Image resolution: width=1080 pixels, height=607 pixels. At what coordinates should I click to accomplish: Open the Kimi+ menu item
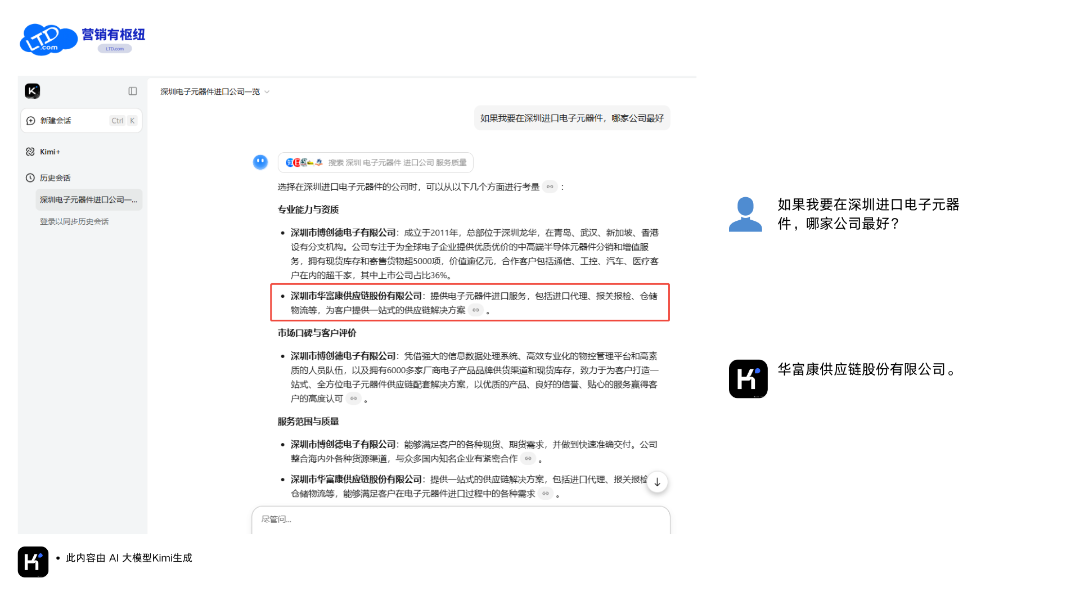click(x=50, y=152)
